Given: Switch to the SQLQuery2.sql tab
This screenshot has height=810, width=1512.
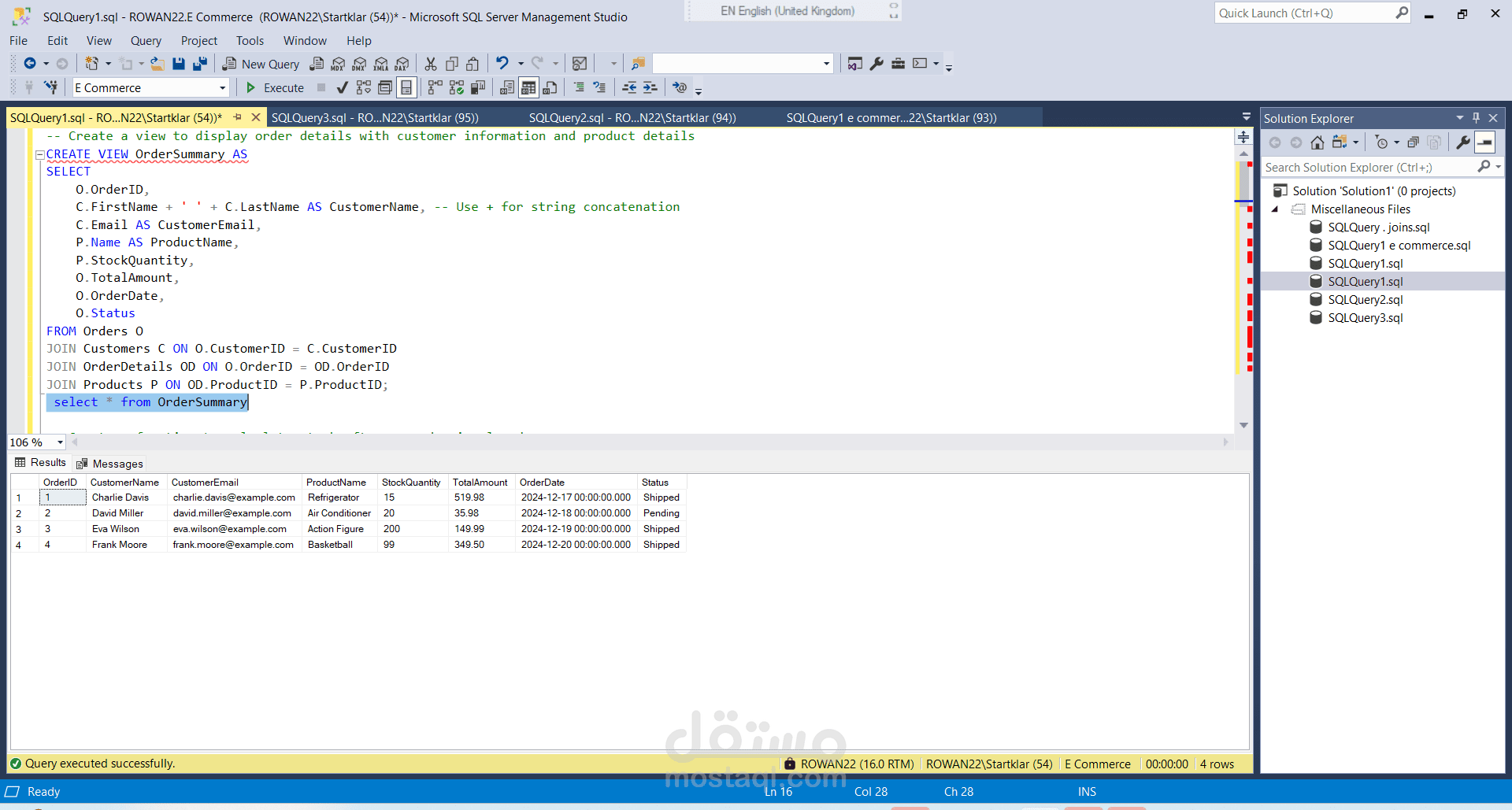Looking at the screenshot, I should click(632, 118).
